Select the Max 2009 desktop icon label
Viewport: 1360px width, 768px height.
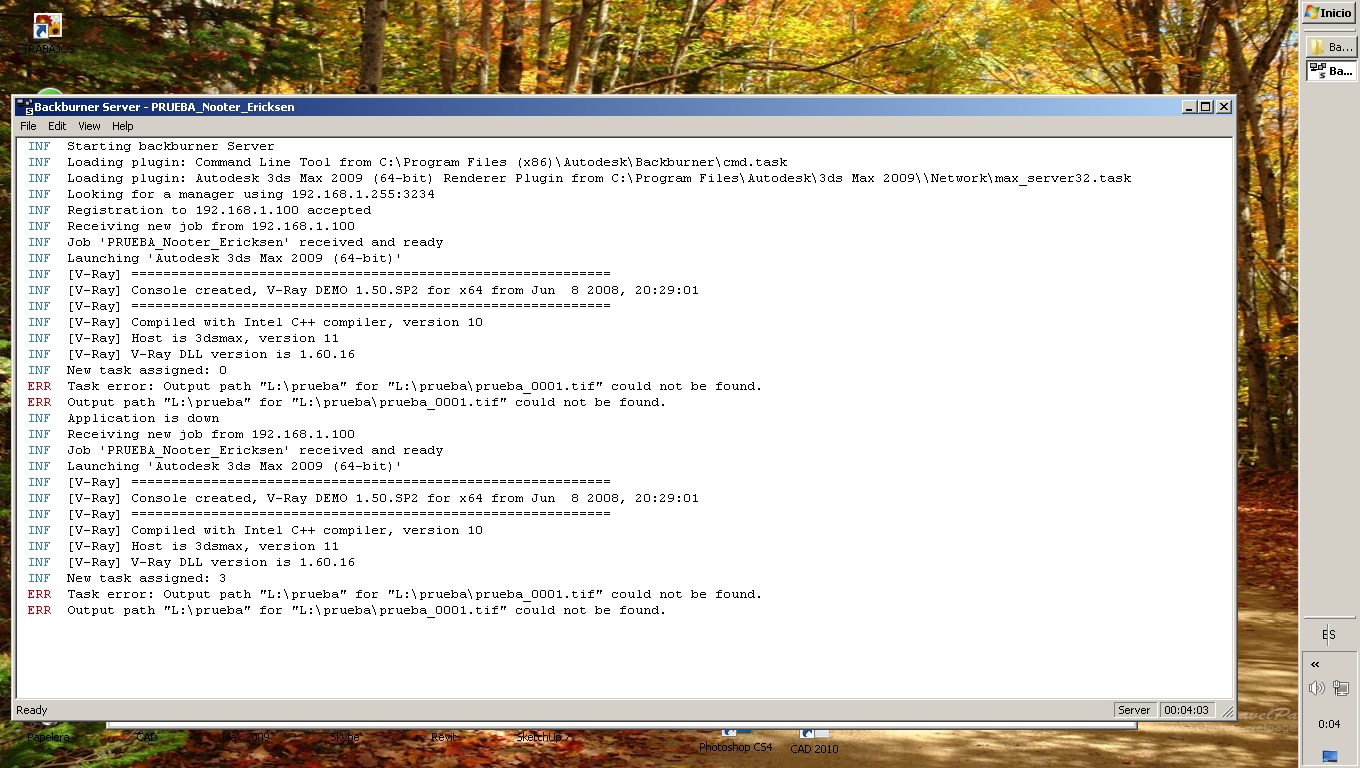pos(246,738)
